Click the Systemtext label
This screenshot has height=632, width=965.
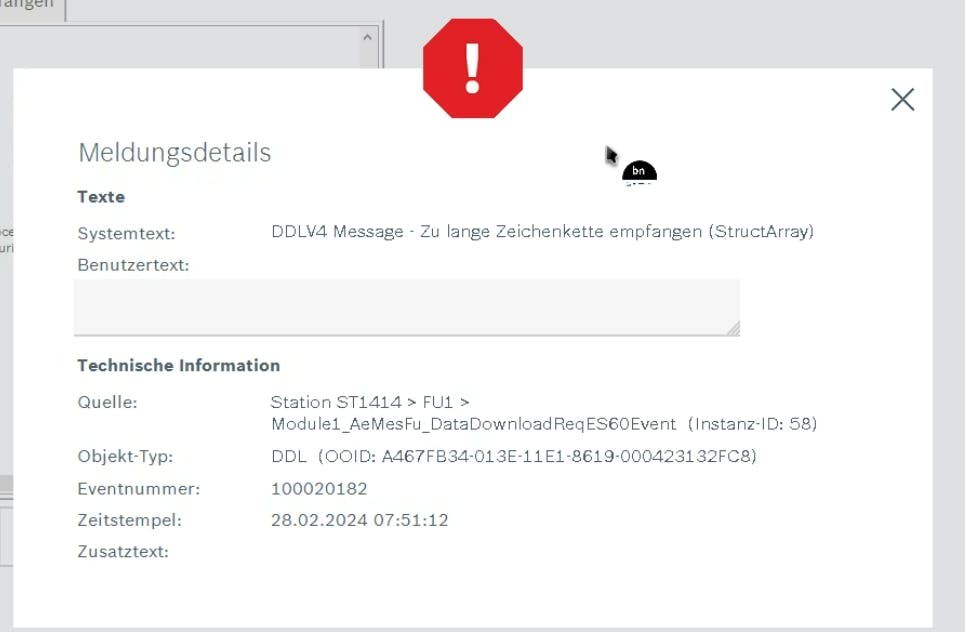tap(126, 233)
